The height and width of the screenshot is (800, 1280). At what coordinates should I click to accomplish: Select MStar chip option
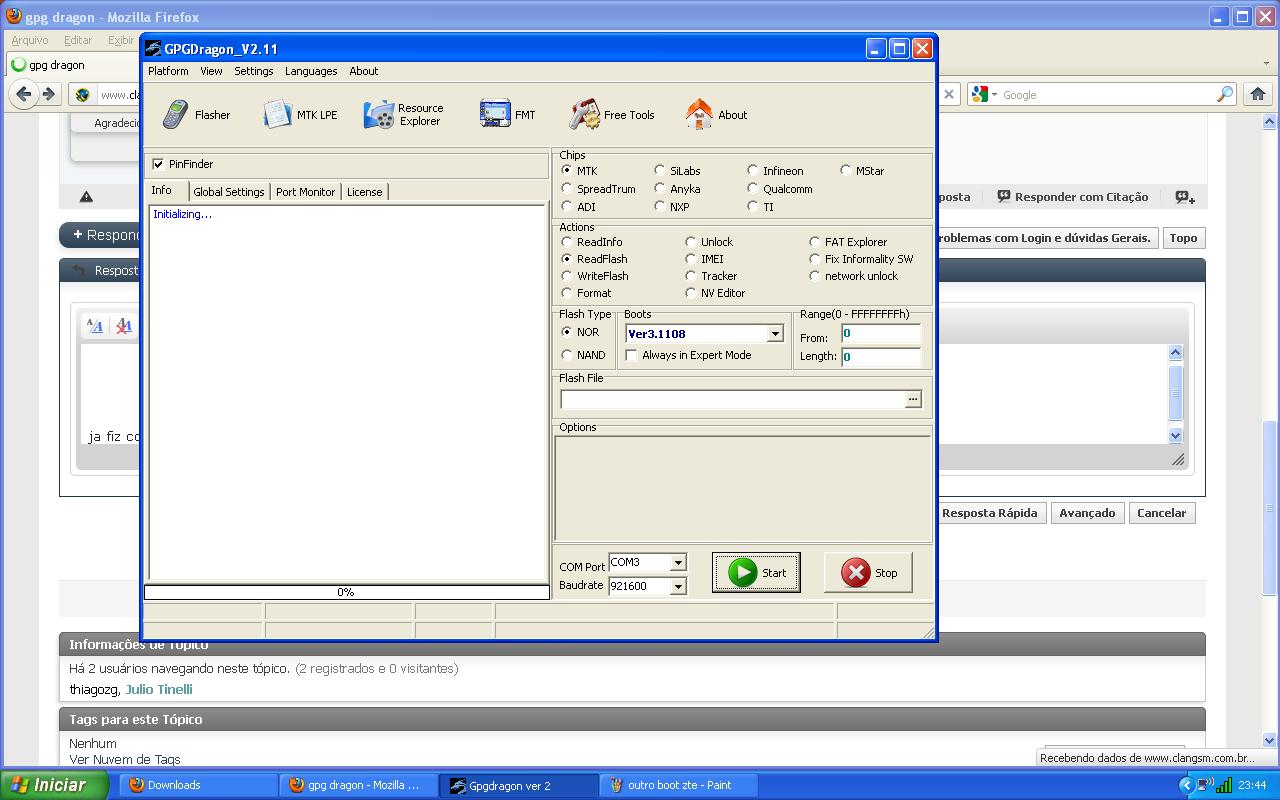[846, 171]
